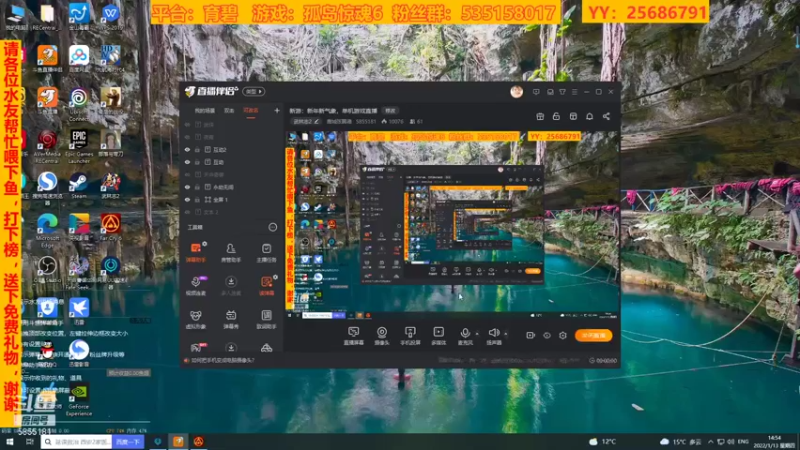This screenshot has height=450, width=800.
Task: Click the search input in Windows taskbar
Action: (77, 442)
